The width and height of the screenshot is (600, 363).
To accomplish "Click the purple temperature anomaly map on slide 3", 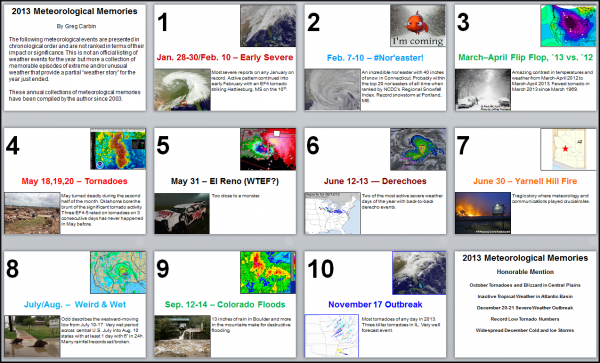I will tap(568, 26).
